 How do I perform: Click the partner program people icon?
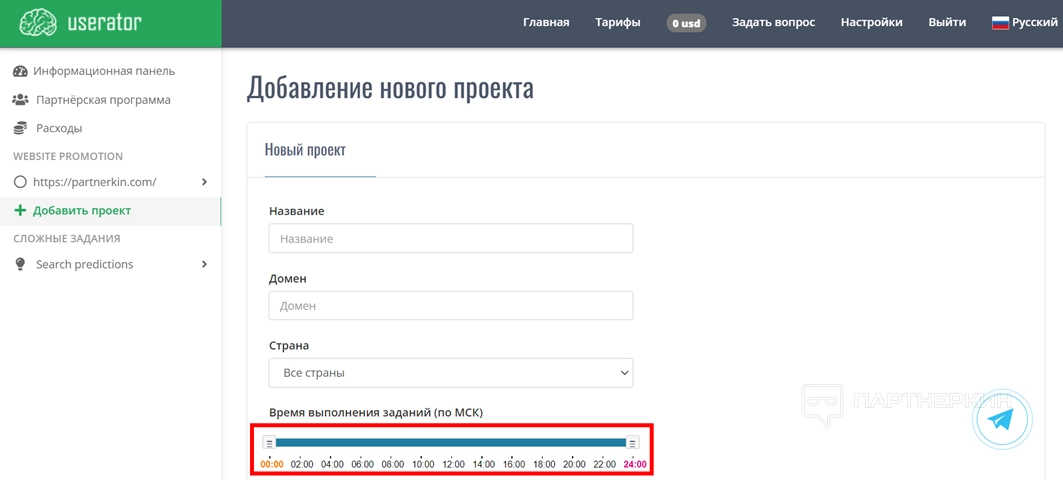click(x=20, y=100)
